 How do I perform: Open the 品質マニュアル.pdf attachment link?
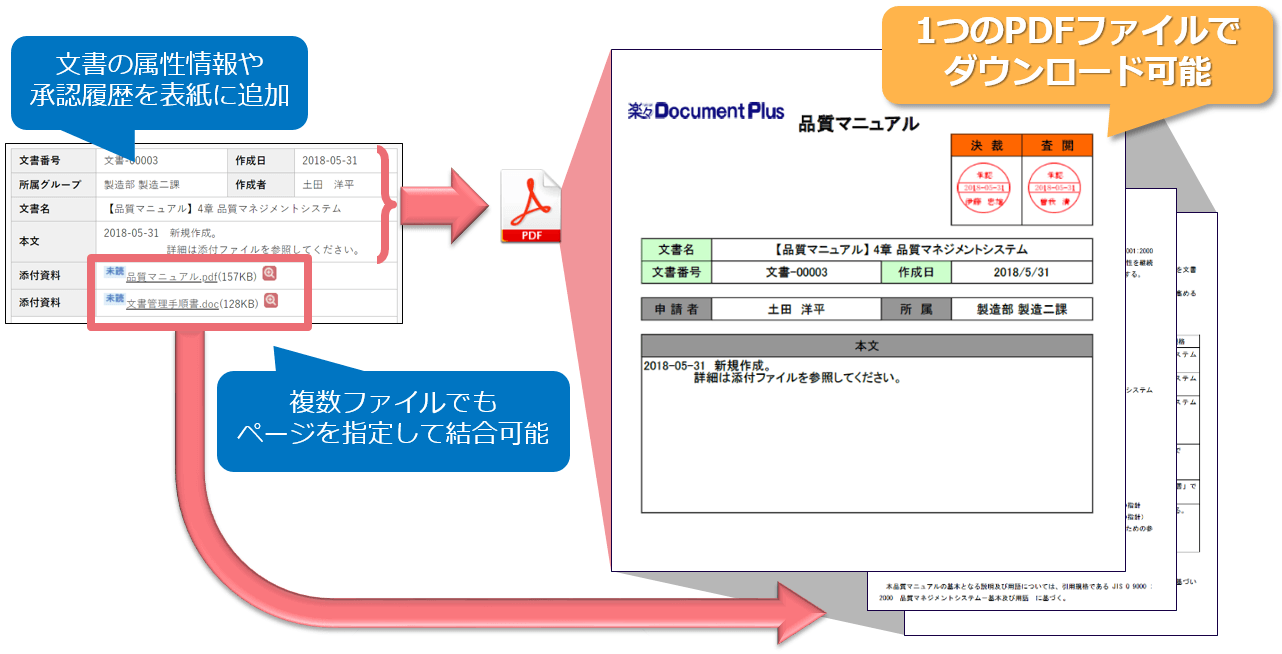tap(171, 276)
